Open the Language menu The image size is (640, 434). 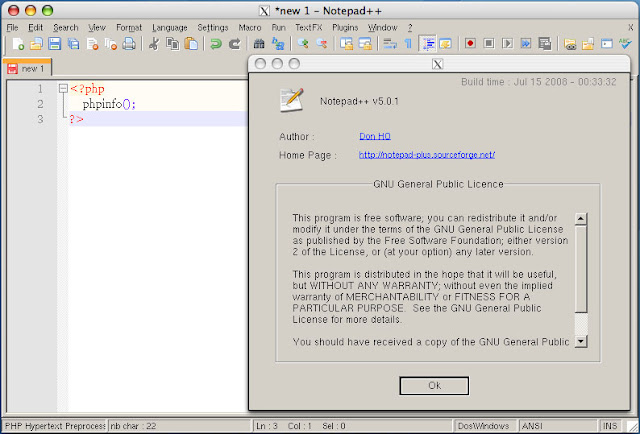coord(169,27)
